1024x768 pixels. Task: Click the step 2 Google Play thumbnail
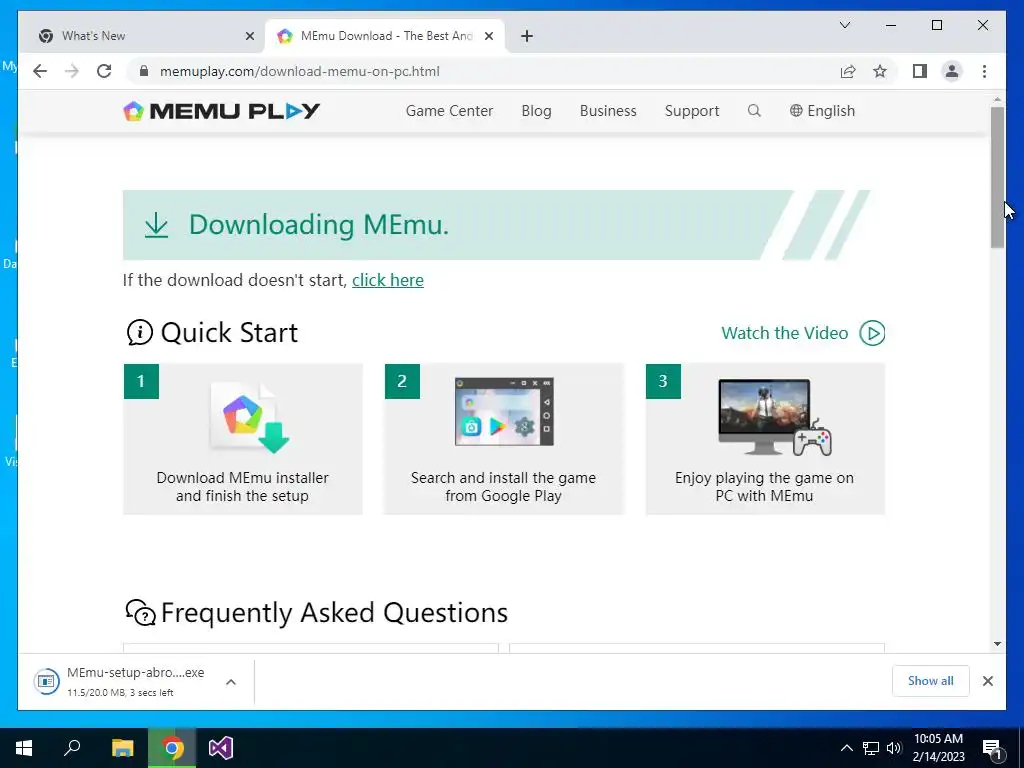tap(504, 411)
